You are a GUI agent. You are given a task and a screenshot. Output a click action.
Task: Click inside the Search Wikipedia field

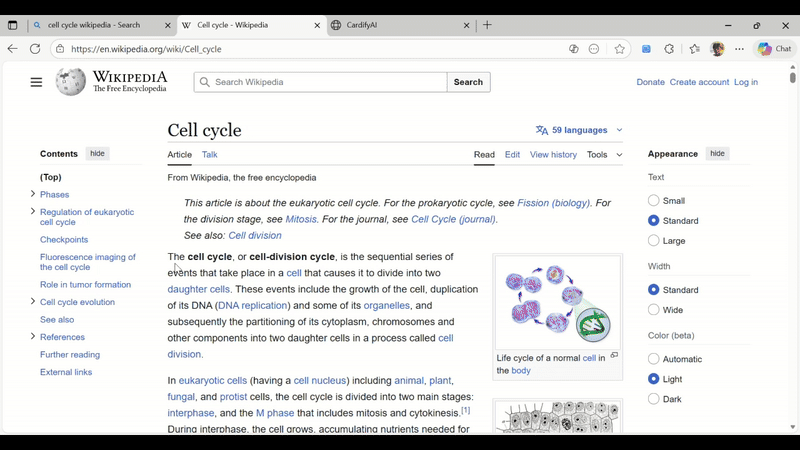tap(320, 82)
